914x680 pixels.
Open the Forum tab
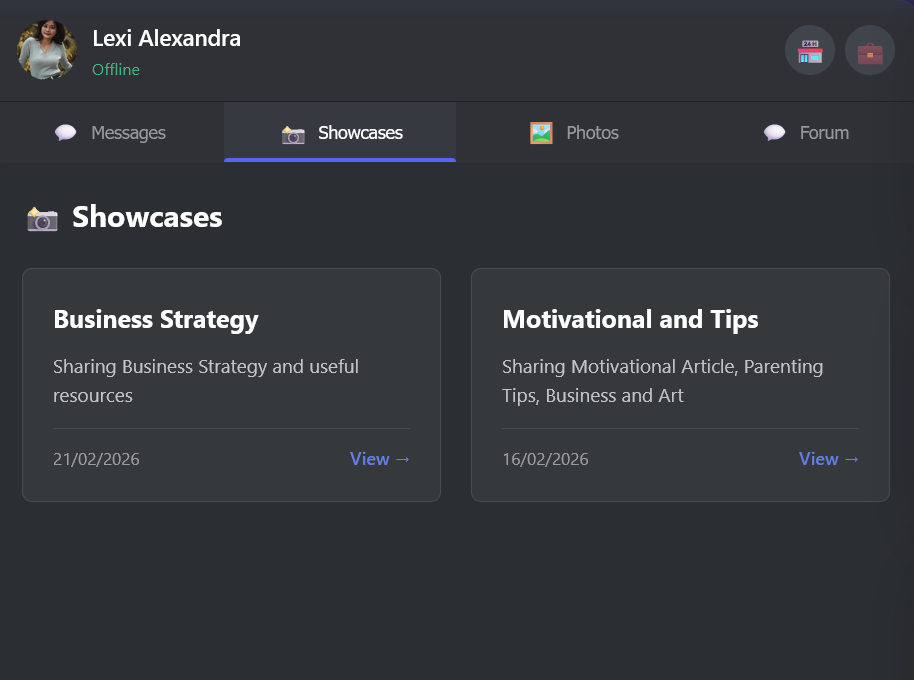[x=826, y=132]
